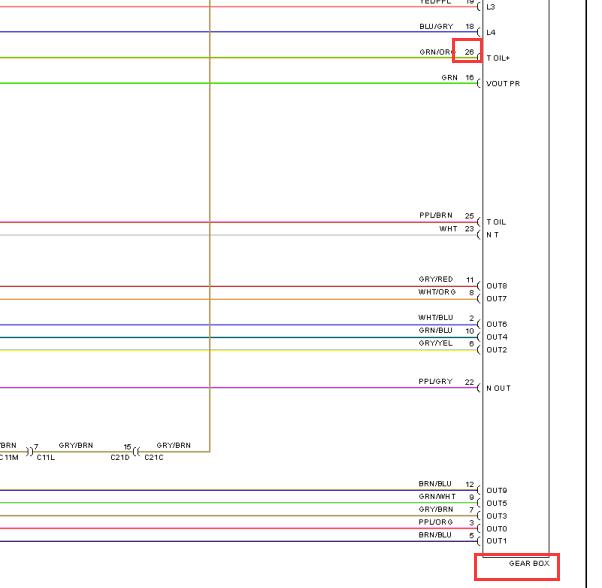Select the BLU/GRY wire label at pin 18

click(x=435, y=26)
